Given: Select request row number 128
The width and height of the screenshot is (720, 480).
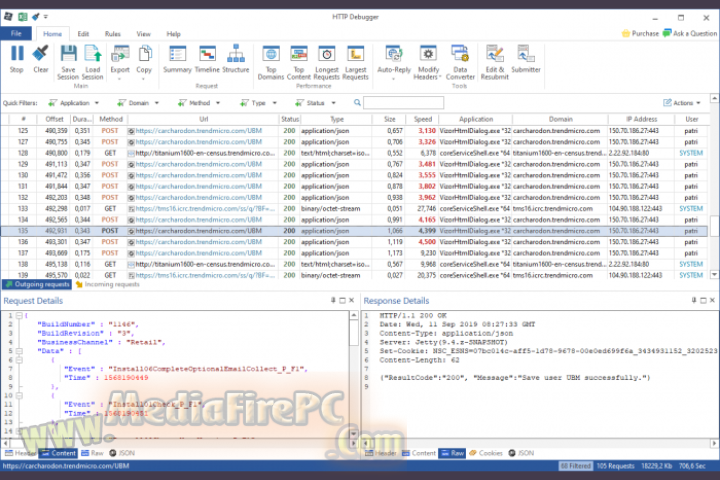Looking at the screenshot, I should click(x=354, y=153).
